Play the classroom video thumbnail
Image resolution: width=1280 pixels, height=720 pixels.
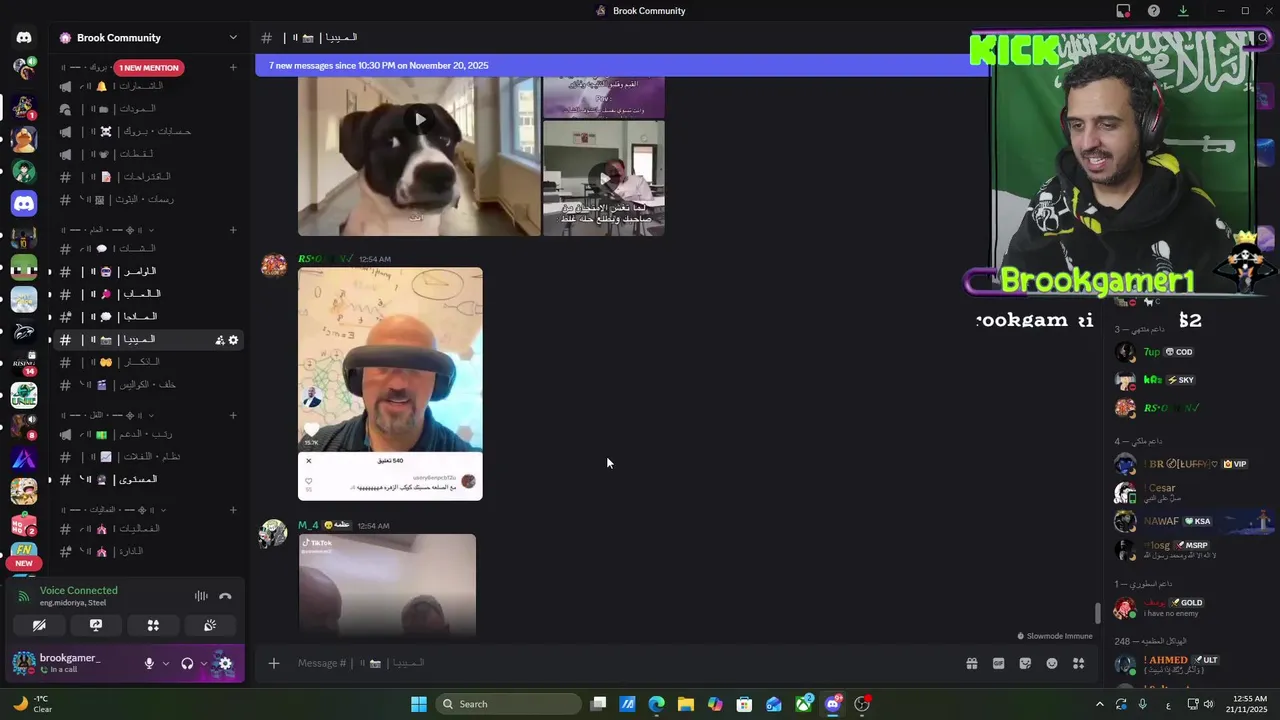[603, 178]
